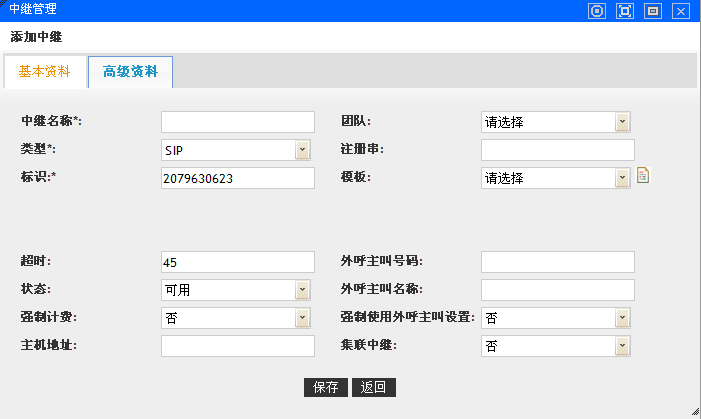Open the 团队 dropdown list

[x=622, y=122]
